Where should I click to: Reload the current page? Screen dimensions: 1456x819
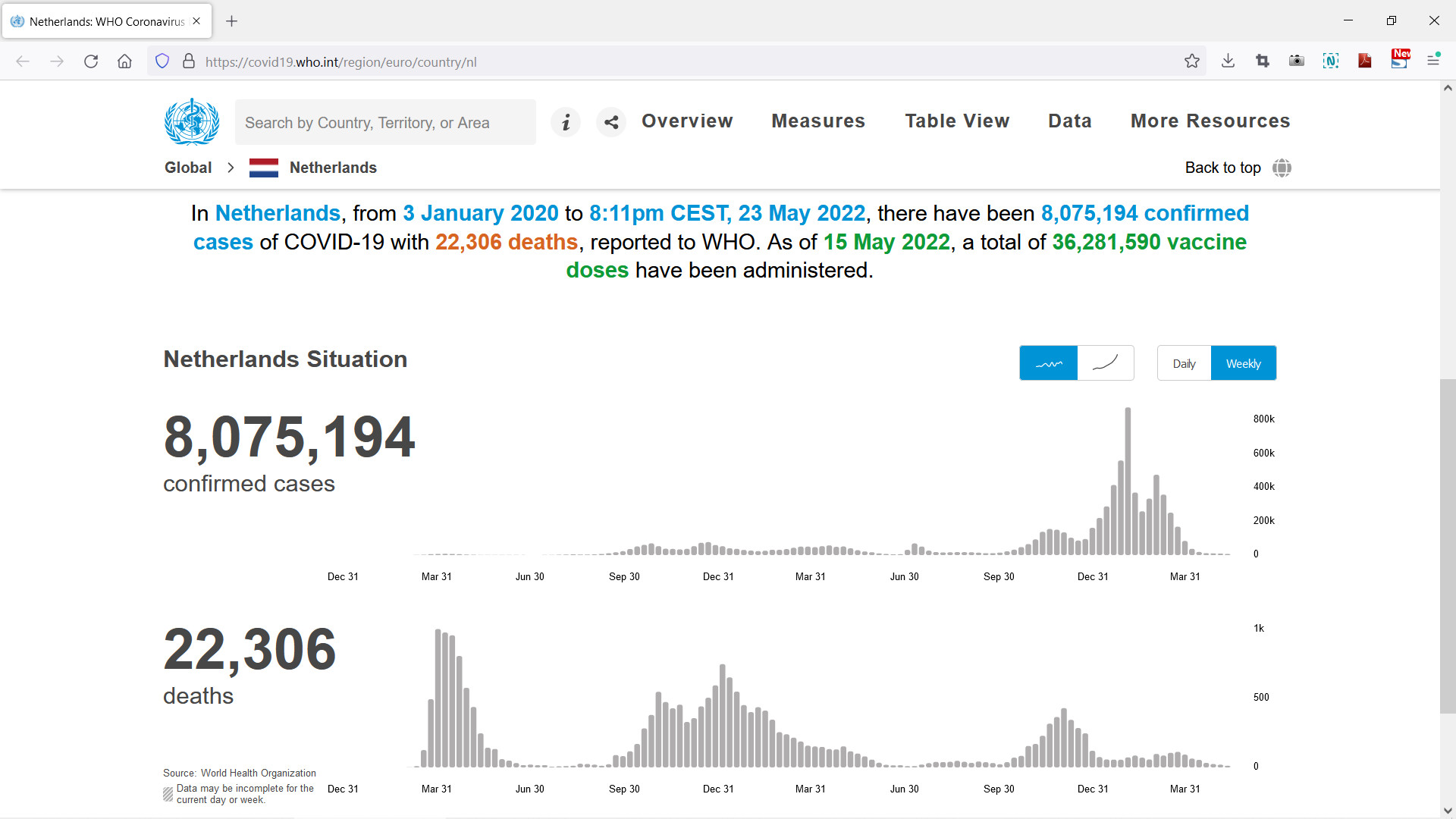[91, 61]
